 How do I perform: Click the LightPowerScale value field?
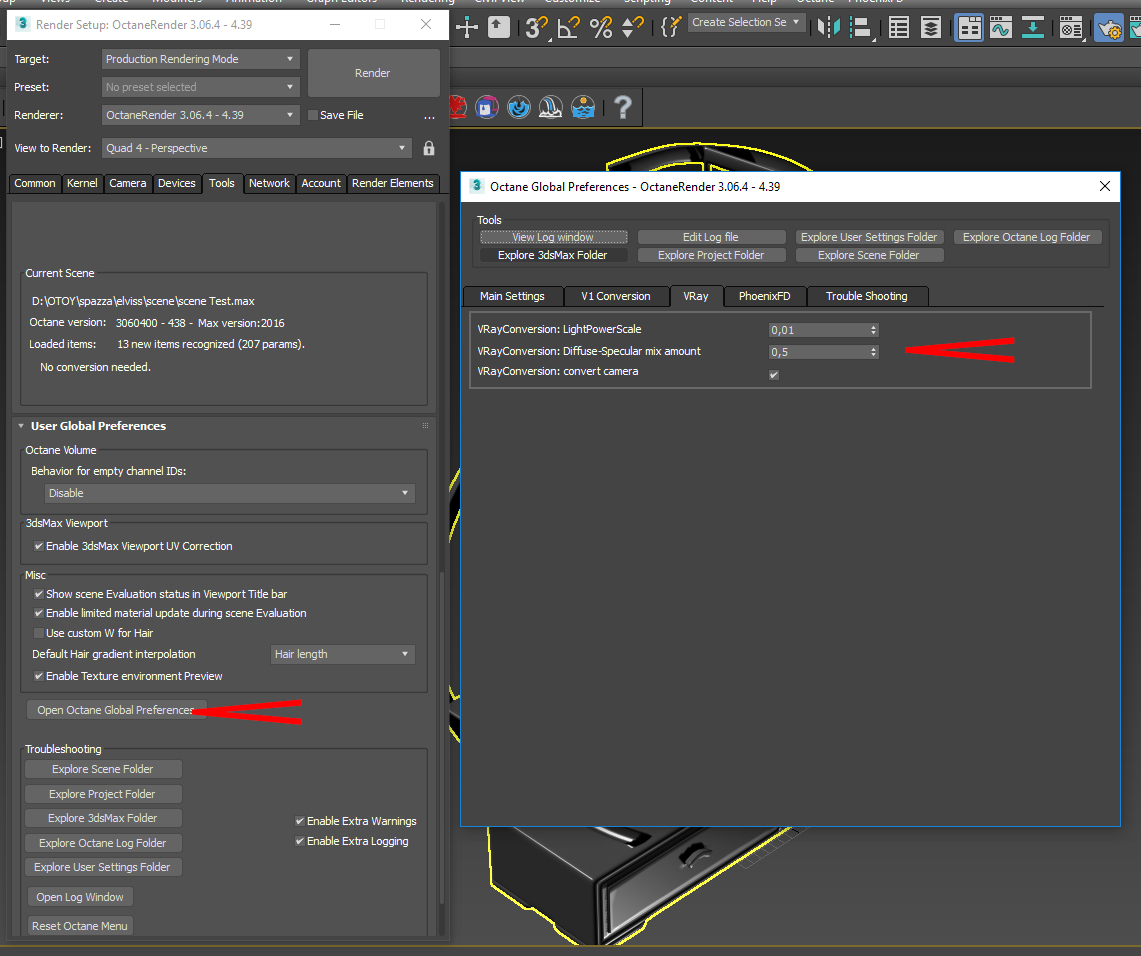pos(819,330)
